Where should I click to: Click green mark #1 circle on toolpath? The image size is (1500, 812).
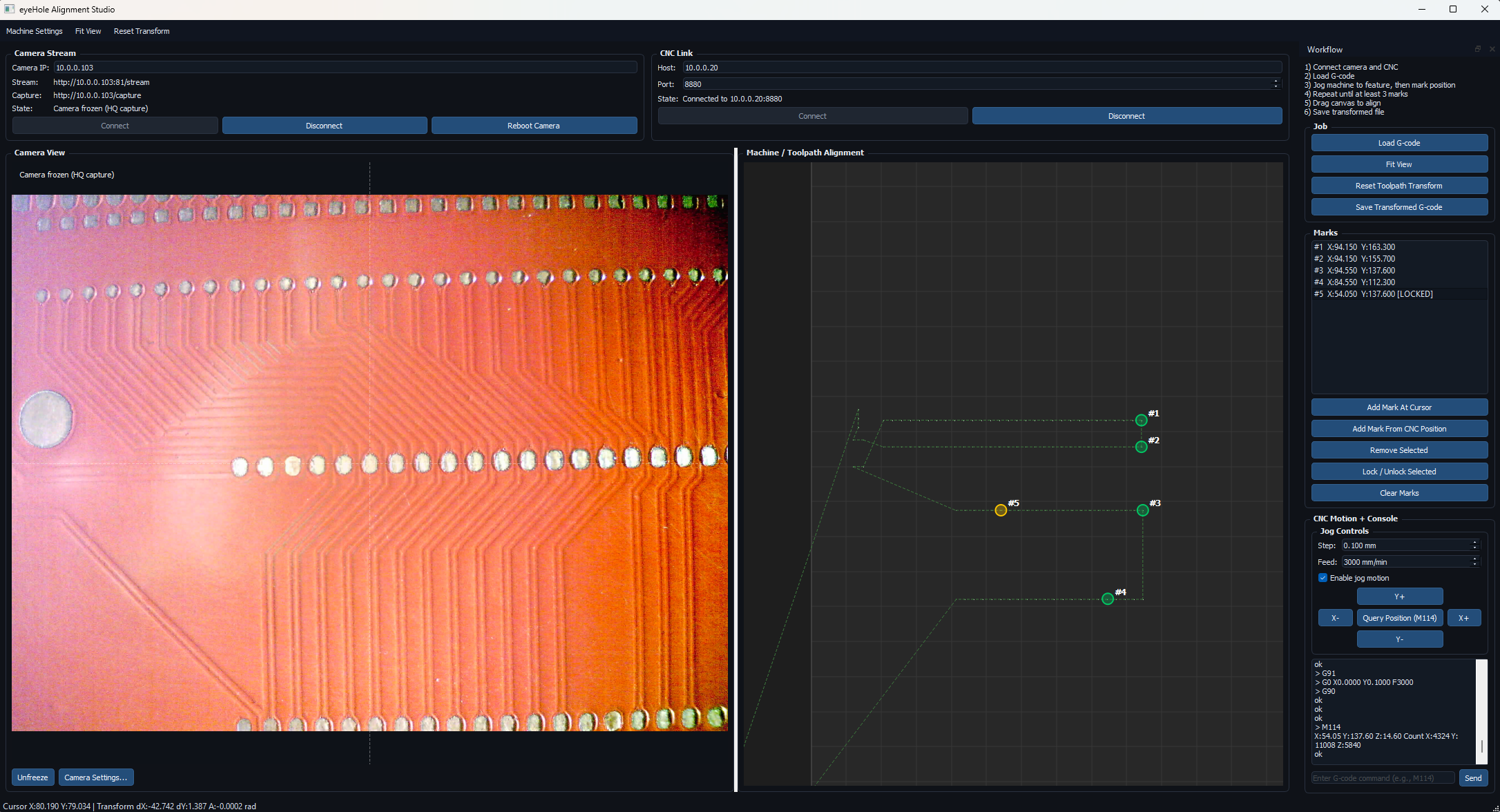coord(1141,420)
